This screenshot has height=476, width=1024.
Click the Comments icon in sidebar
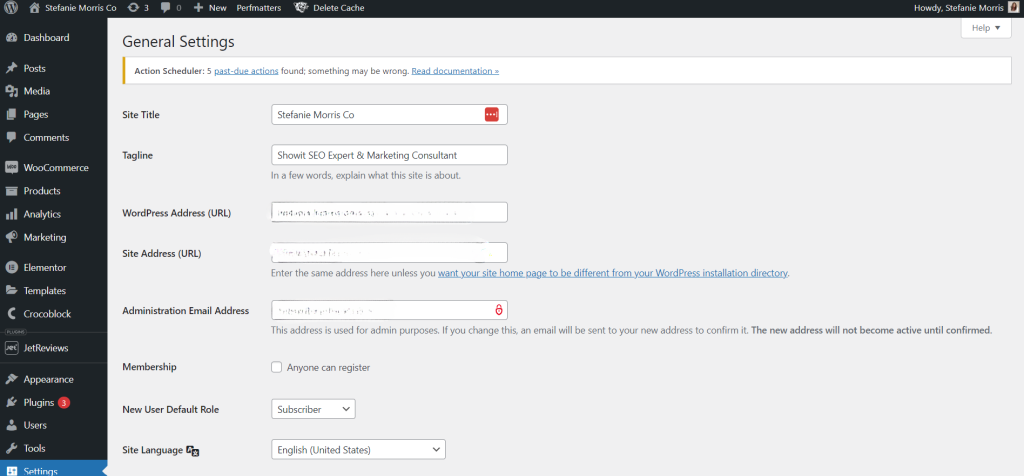point(11,138)
